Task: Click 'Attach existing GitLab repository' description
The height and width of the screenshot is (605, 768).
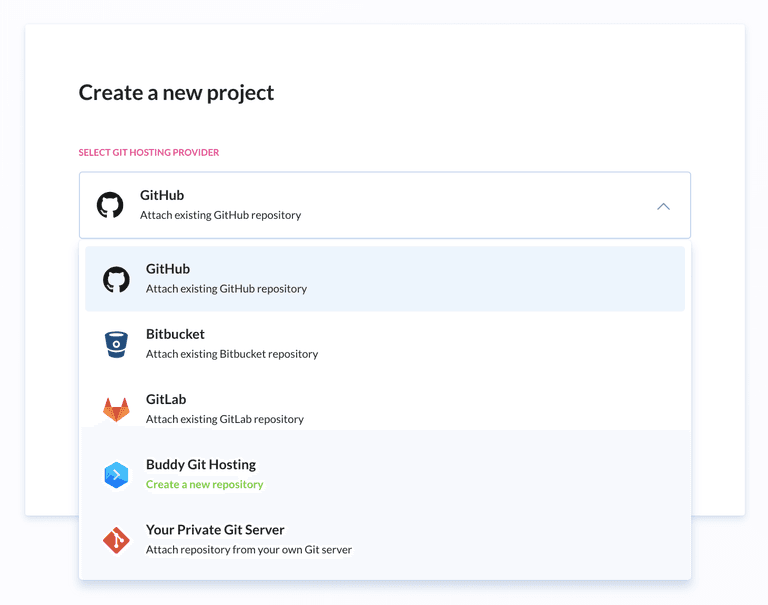Action: pyautogui.click(x=225, y=419)
